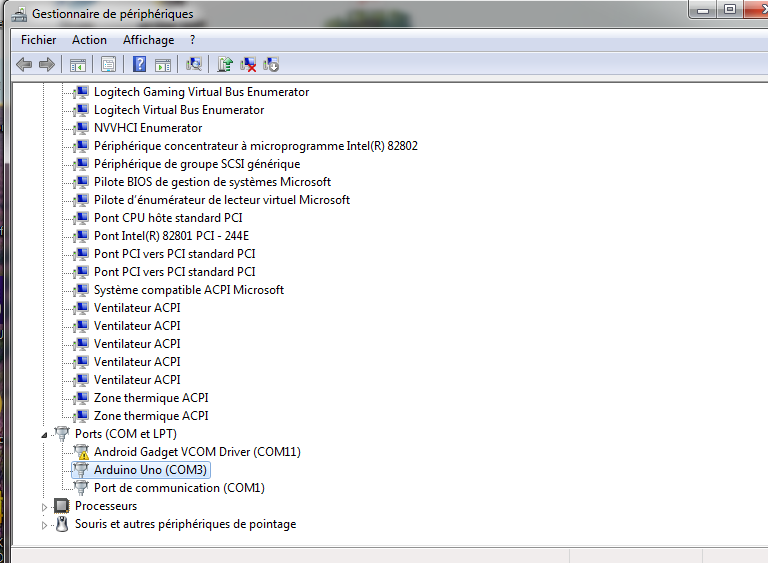Image resolution: width=768 pixels, height=563 pixels.
Task: Select Souris et autres périphériques de pointage label
Action: tap(185, 524)
